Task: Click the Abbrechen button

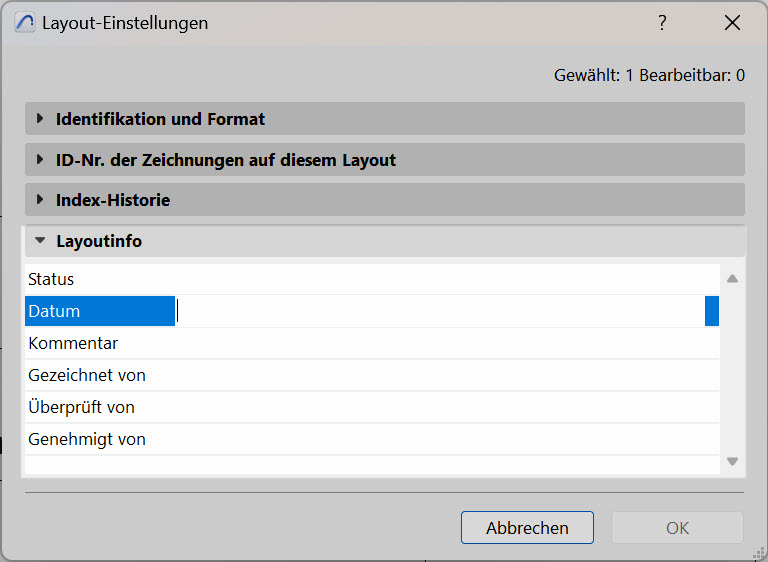Action: [x=527, y=528]
